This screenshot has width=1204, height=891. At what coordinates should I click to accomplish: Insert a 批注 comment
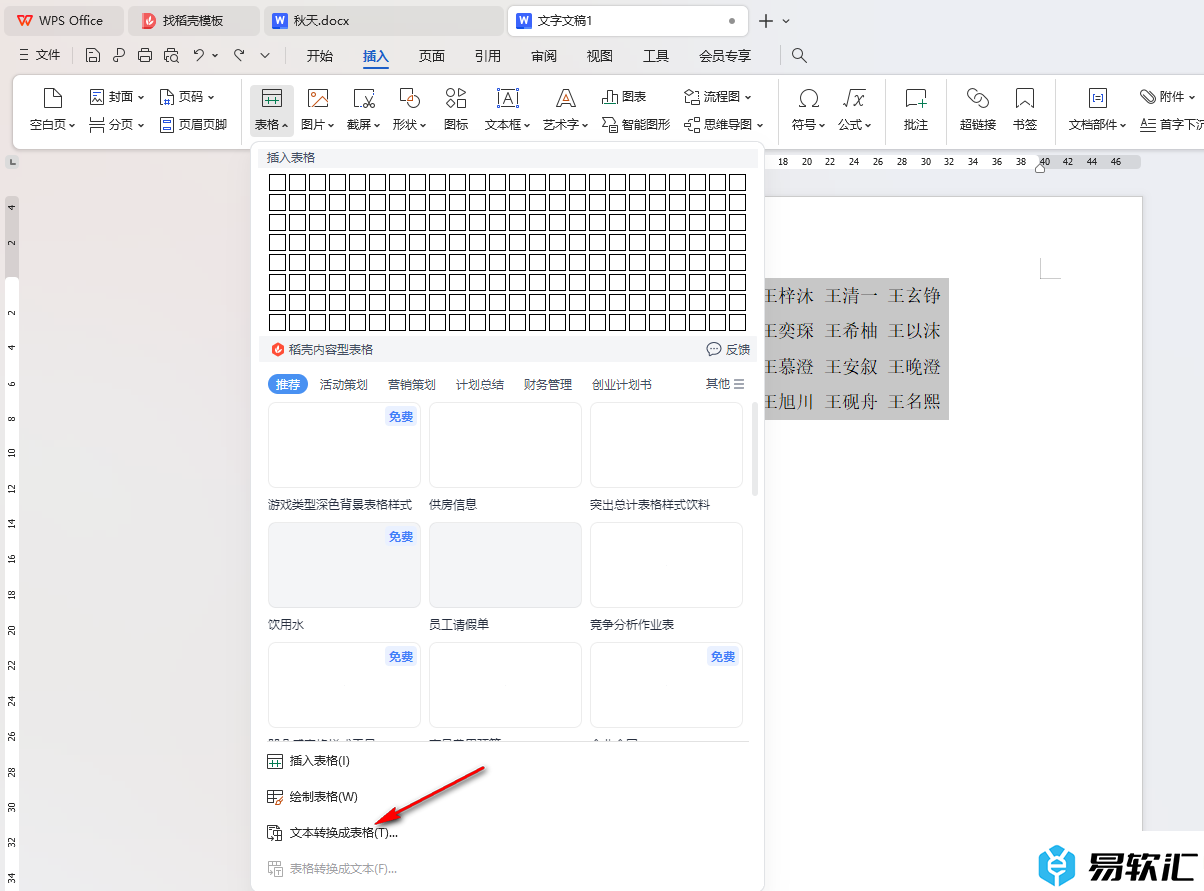coord(916,110)
